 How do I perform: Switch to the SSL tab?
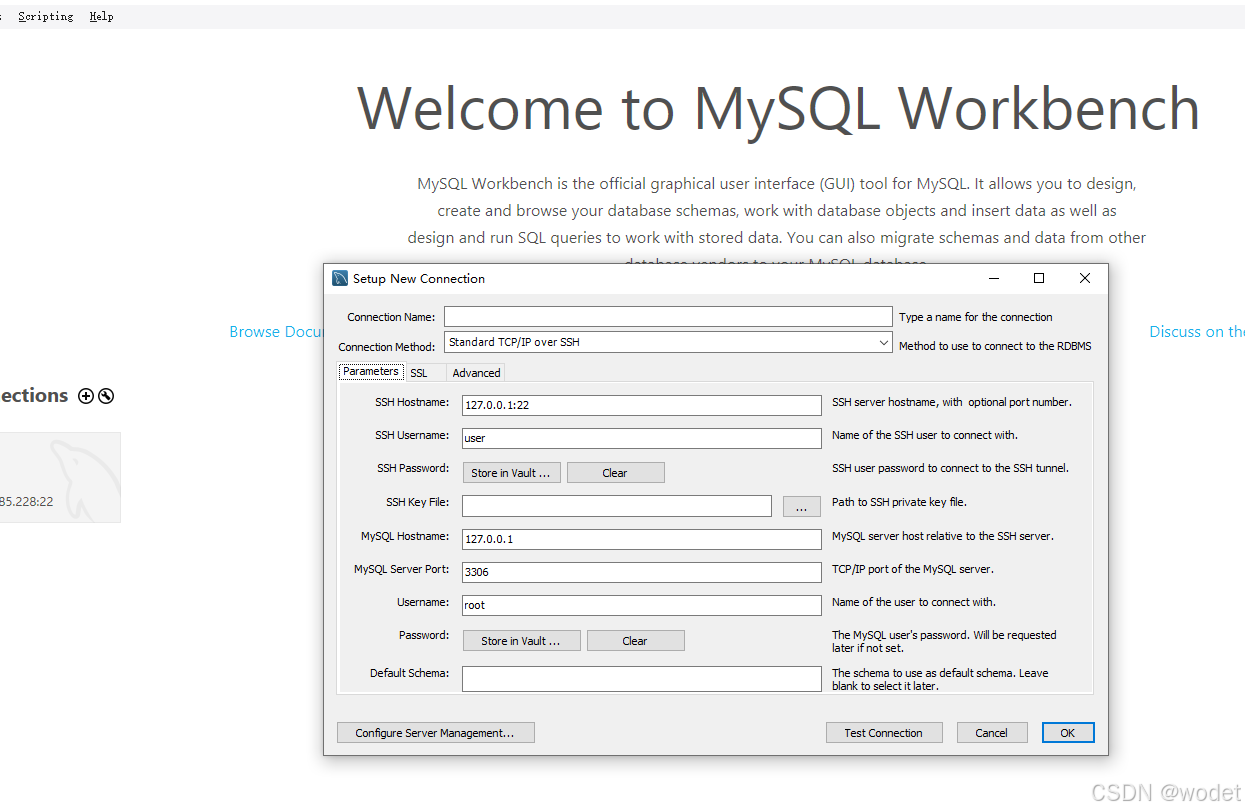pos(419,373)
